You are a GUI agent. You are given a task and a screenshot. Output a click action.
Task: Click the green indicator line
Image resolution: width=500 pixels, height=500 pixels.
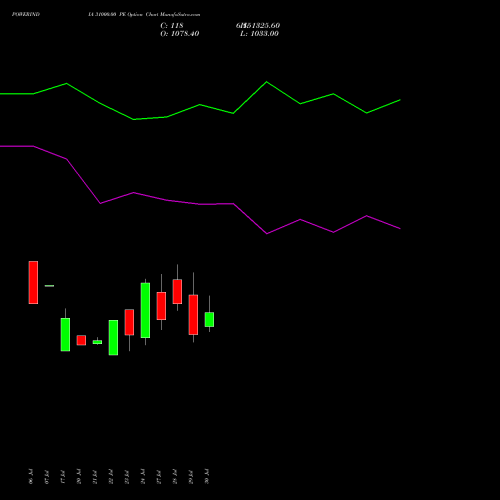point(200,105)
